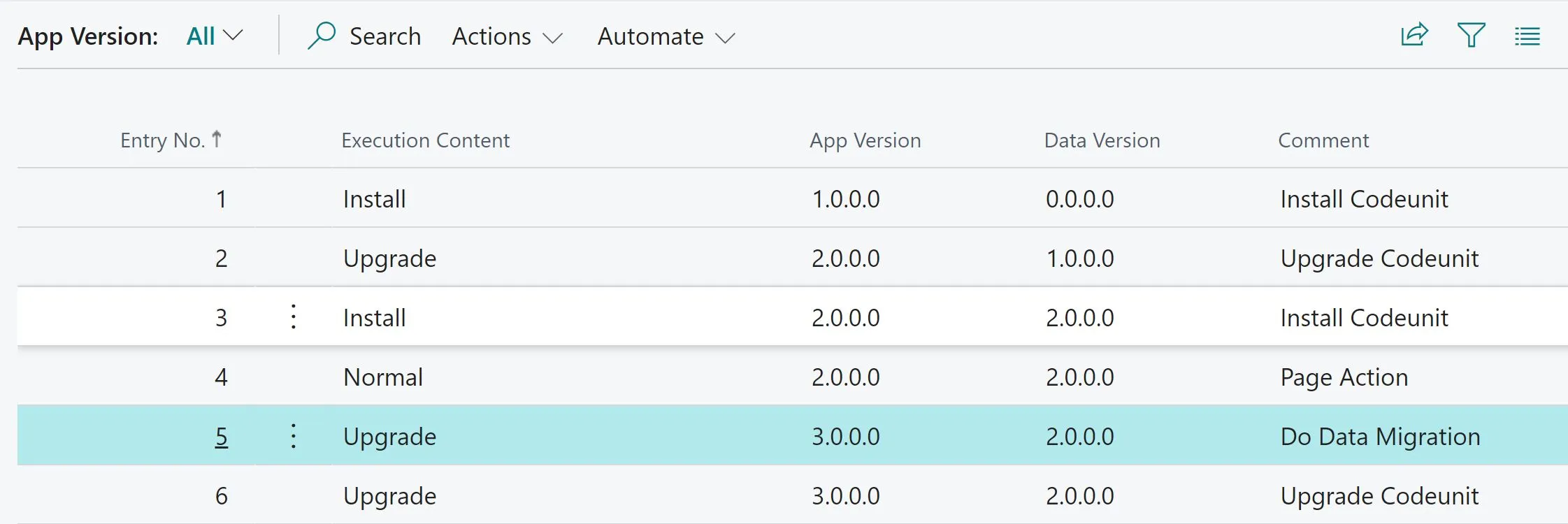Click the Search magnifier icon
1568x524 pixels.
click(322, 36)
